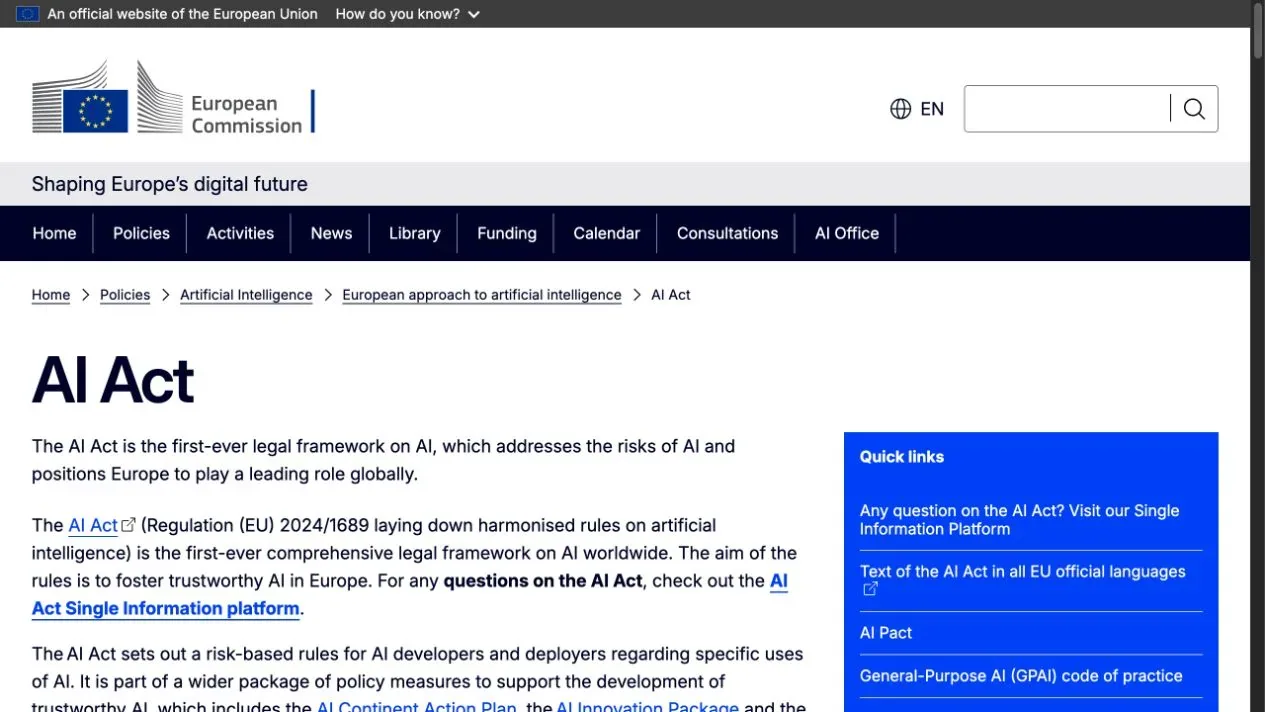Viewport: 1265px width, 712px height.
Task: Click the AI Act page heading
Action: coord(113,380)
